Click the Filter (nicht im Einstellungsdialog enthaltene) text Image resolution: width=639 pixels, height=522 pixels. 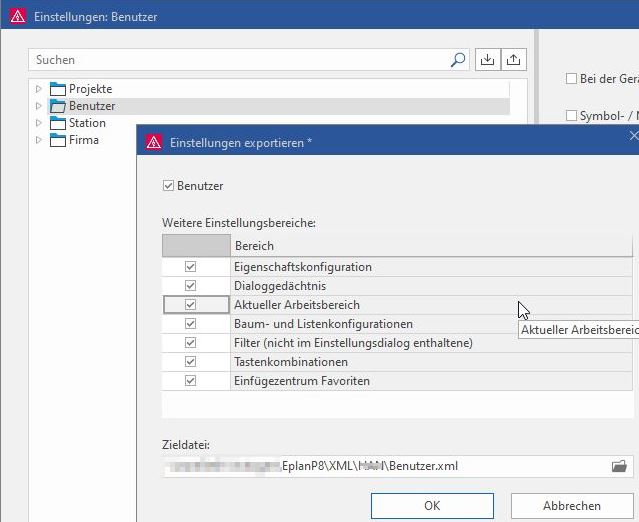(353, 343)
